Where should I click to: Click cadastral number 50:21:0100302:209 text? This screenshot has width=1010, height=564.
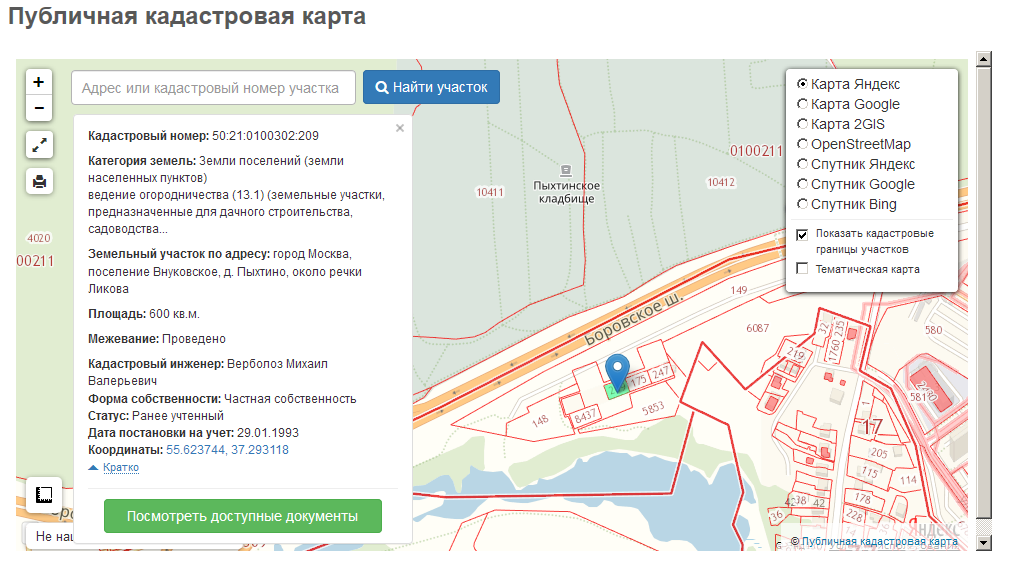click(x=265, y=136)
